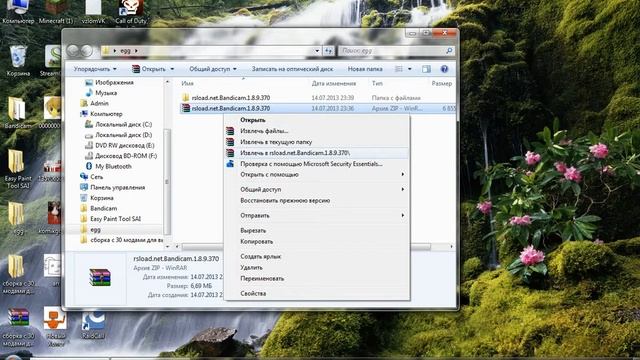640x360 pixels.
Task: Open the Call of Duty desktop shortcut
Action: (x=131, y=11)
